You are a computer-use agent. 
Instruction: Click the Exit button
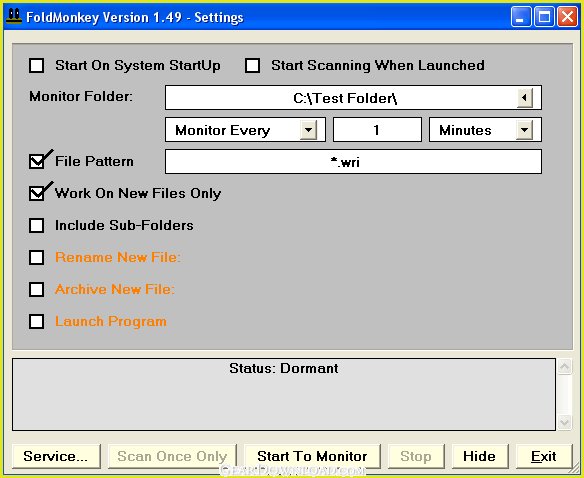544,456
